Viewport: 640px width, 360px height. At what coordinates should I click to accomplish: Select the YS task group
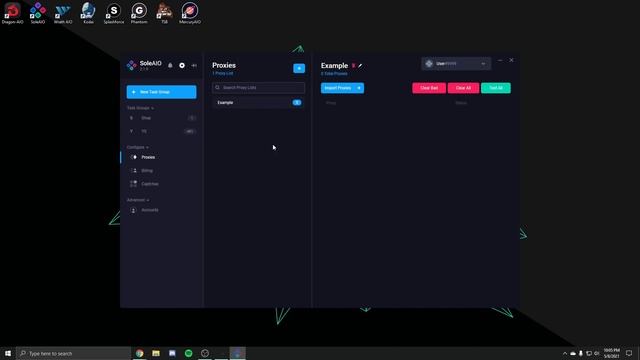coord(162,131)
